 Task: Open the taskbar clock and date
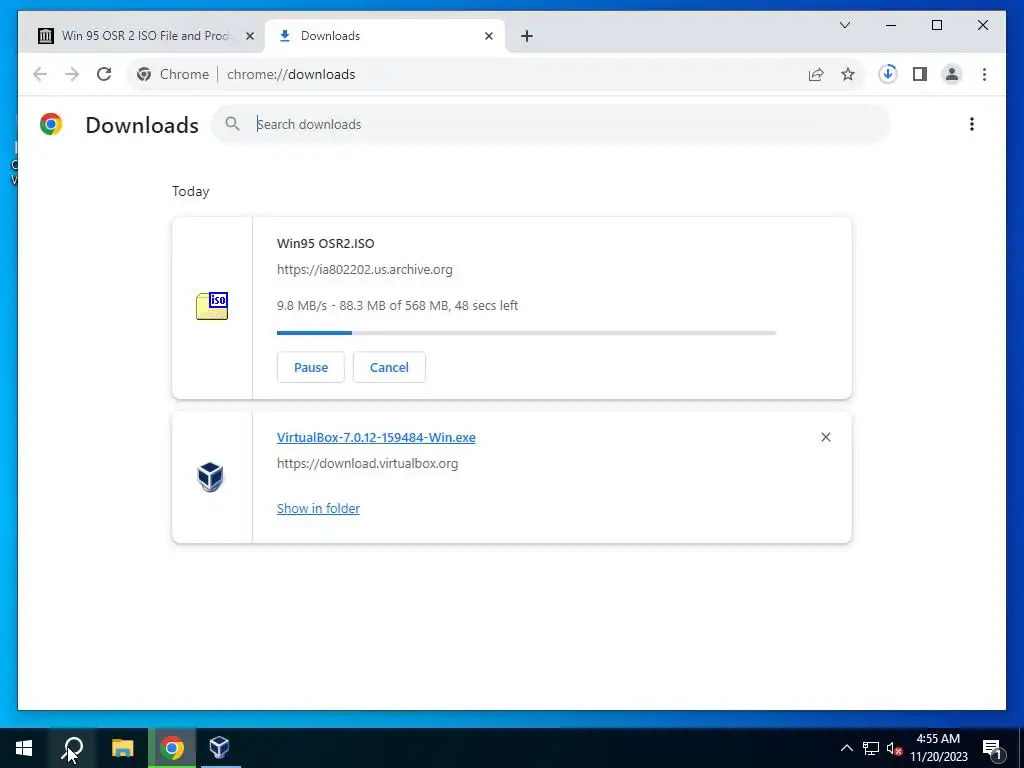pyautogui.click(x=938, y=748)
